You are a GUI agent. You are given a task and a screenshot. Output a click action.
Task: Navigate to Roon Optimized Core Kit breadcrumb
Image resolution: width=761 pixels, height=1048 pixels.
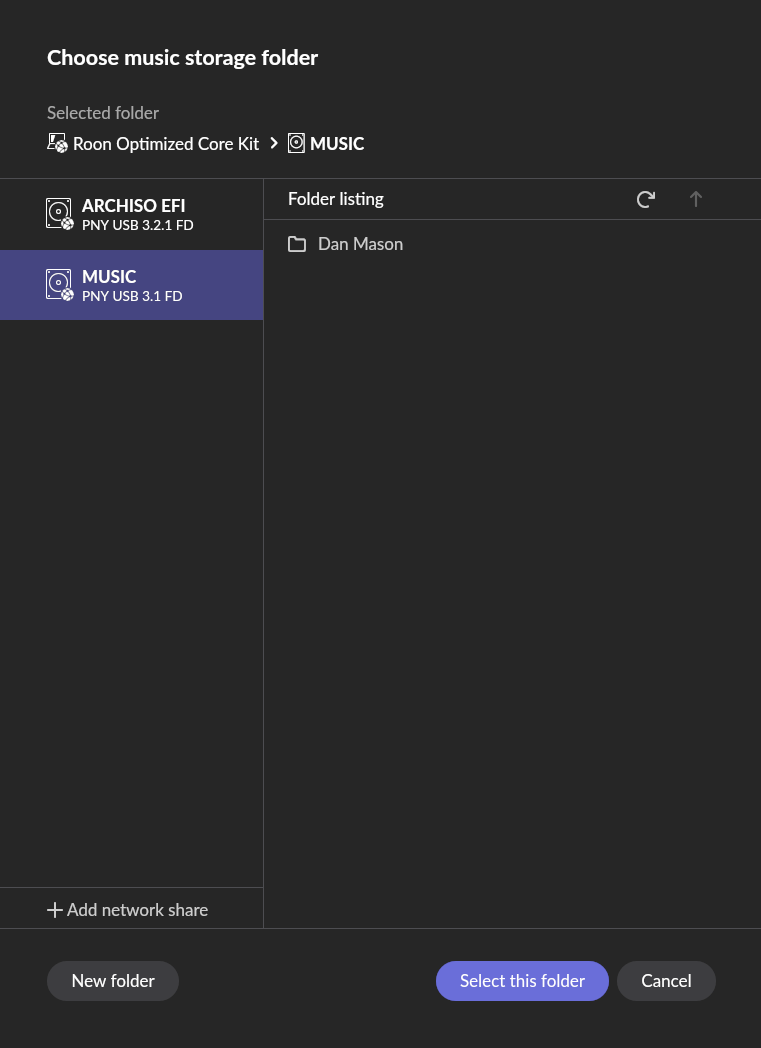(x=166, y=144)
